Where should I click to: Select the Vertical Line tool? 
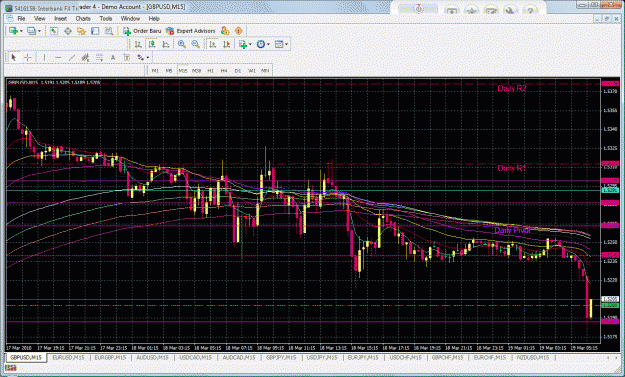pyautogui.click(x=44, y=58)
